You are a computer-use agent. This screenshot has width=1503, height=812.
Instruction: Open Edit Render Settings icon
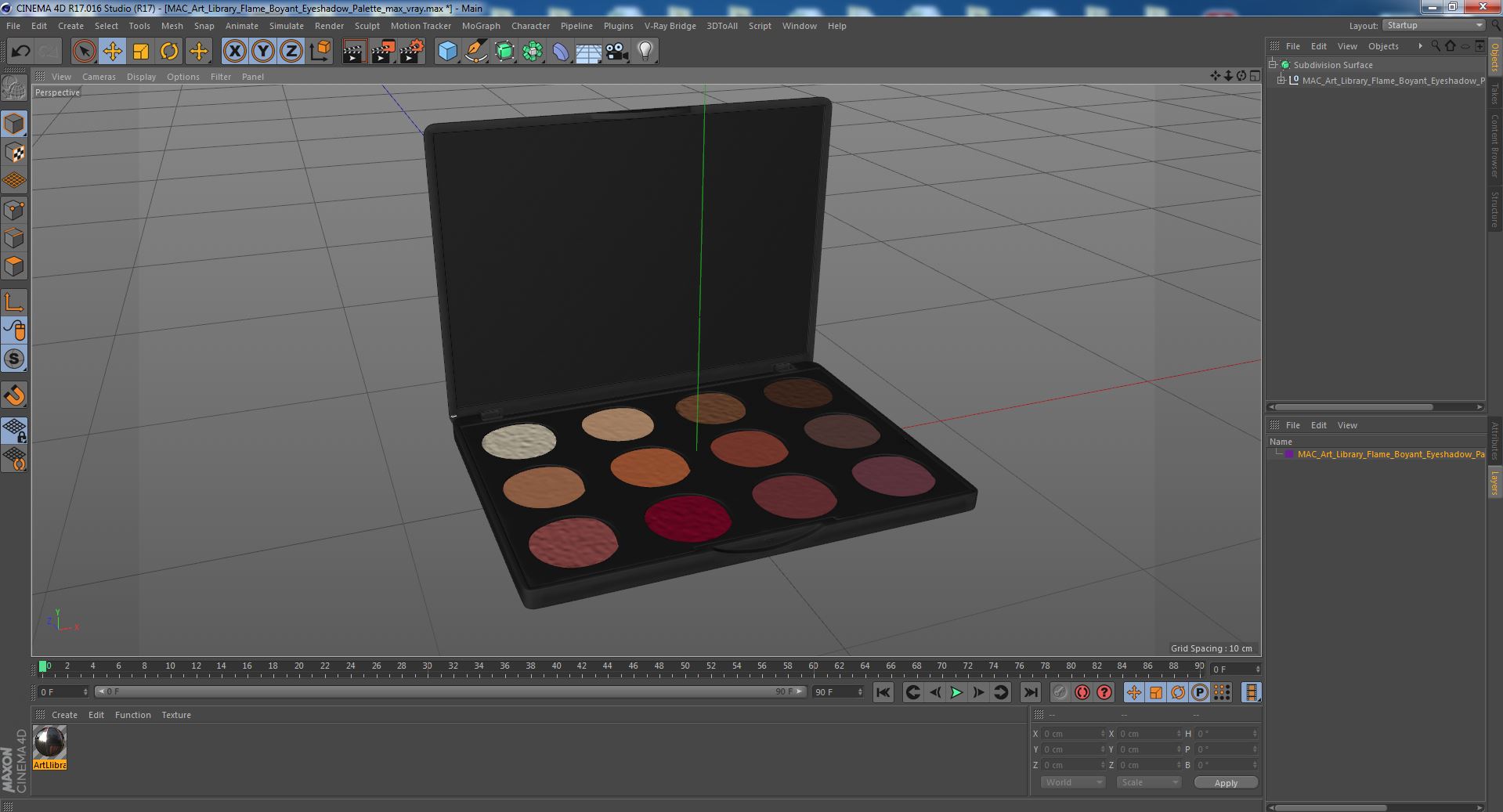[x=411, y=52]
